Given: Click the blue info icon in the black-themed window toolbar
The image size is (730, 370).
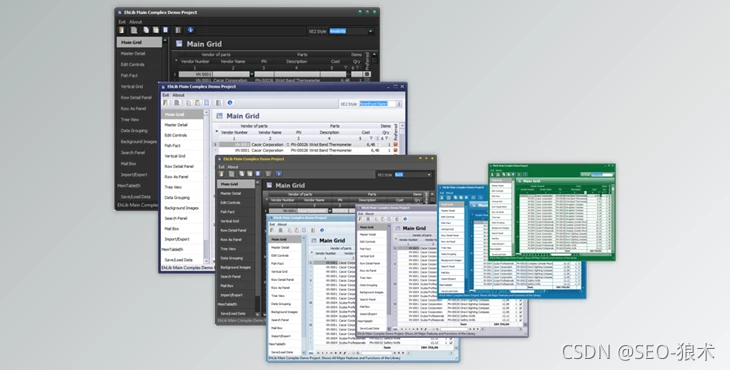Looking at the screenshot, I should click(190, 30).
